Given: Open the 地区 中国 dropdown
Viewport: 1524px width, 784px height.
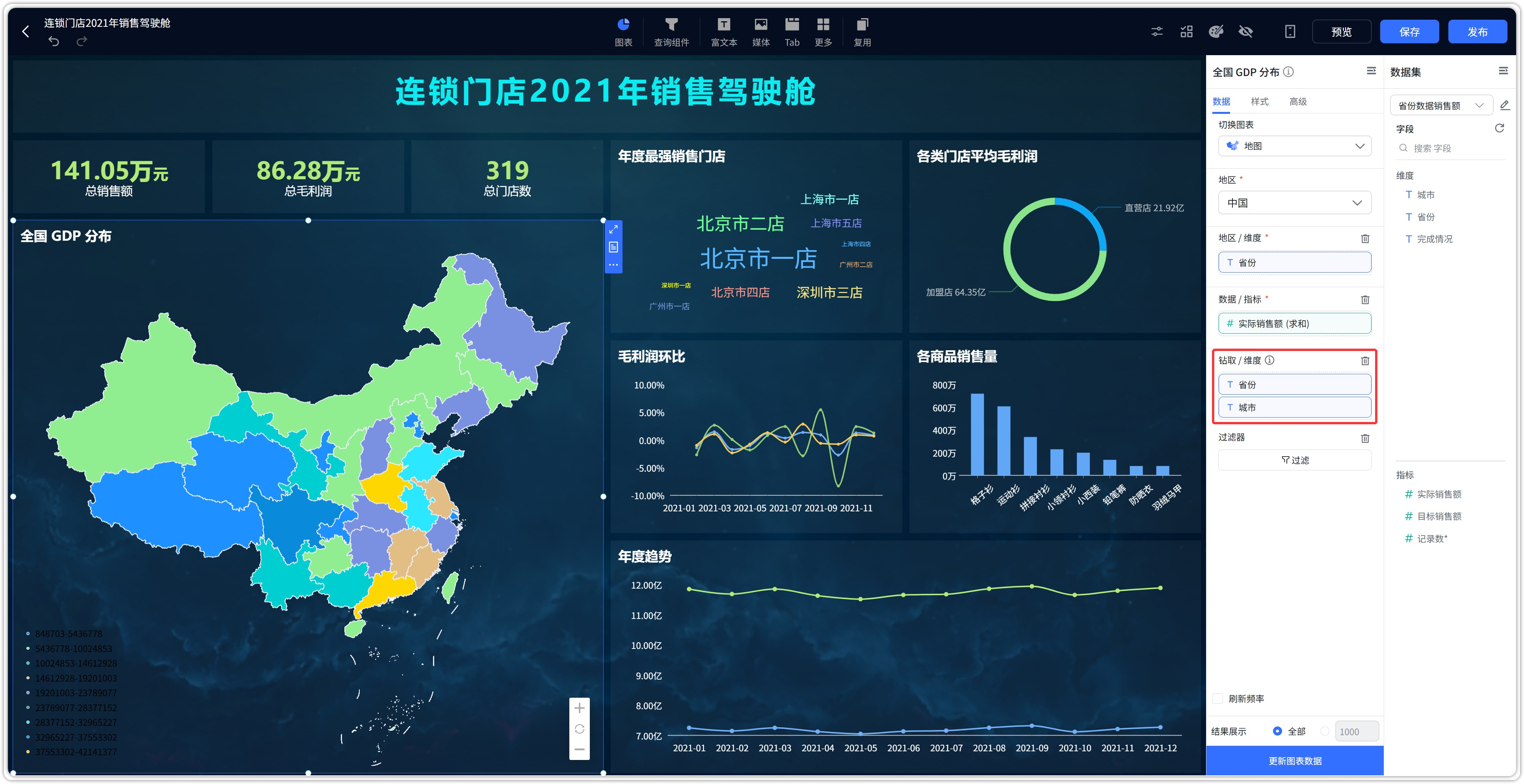Looking at the screenshot, I should 1294,203.
